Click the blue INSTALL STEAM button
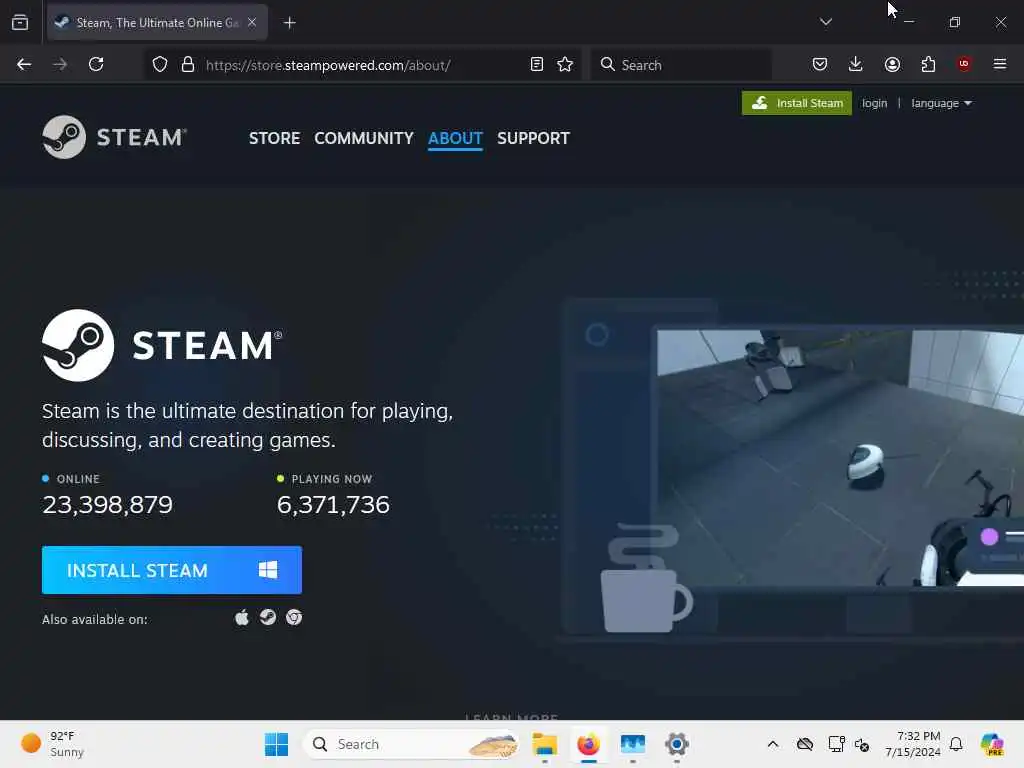Screen dimensions: 1024x768 tap(172, 570)
